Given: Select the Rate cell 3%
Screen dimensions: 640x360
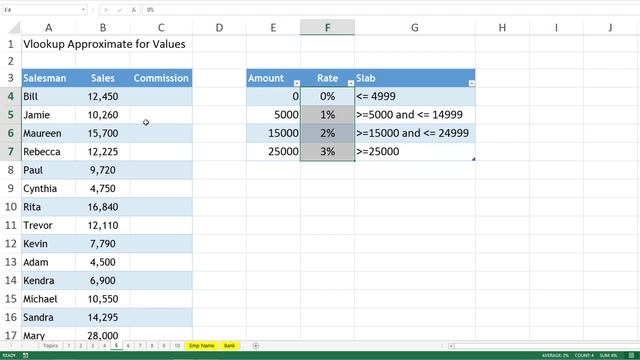Looking at the screenshot, I should coord(327,151).
